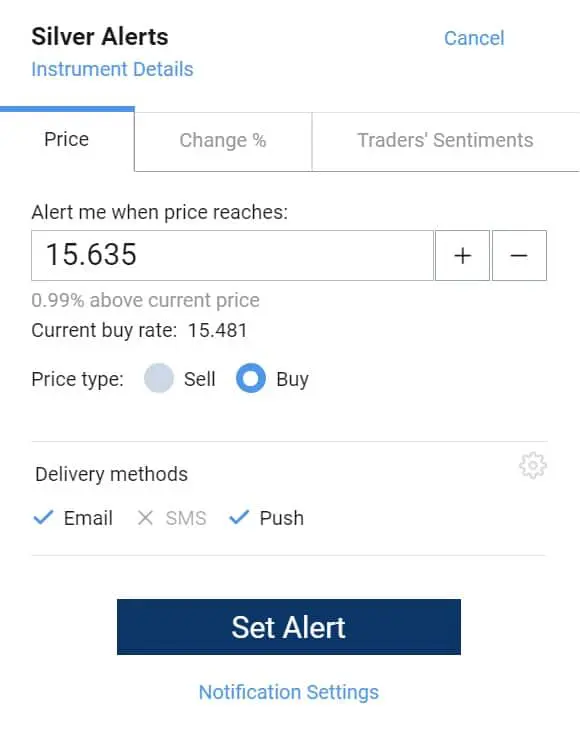Toggle the Push delivery method label
The image size is (580, 747).
coord(282,518)
